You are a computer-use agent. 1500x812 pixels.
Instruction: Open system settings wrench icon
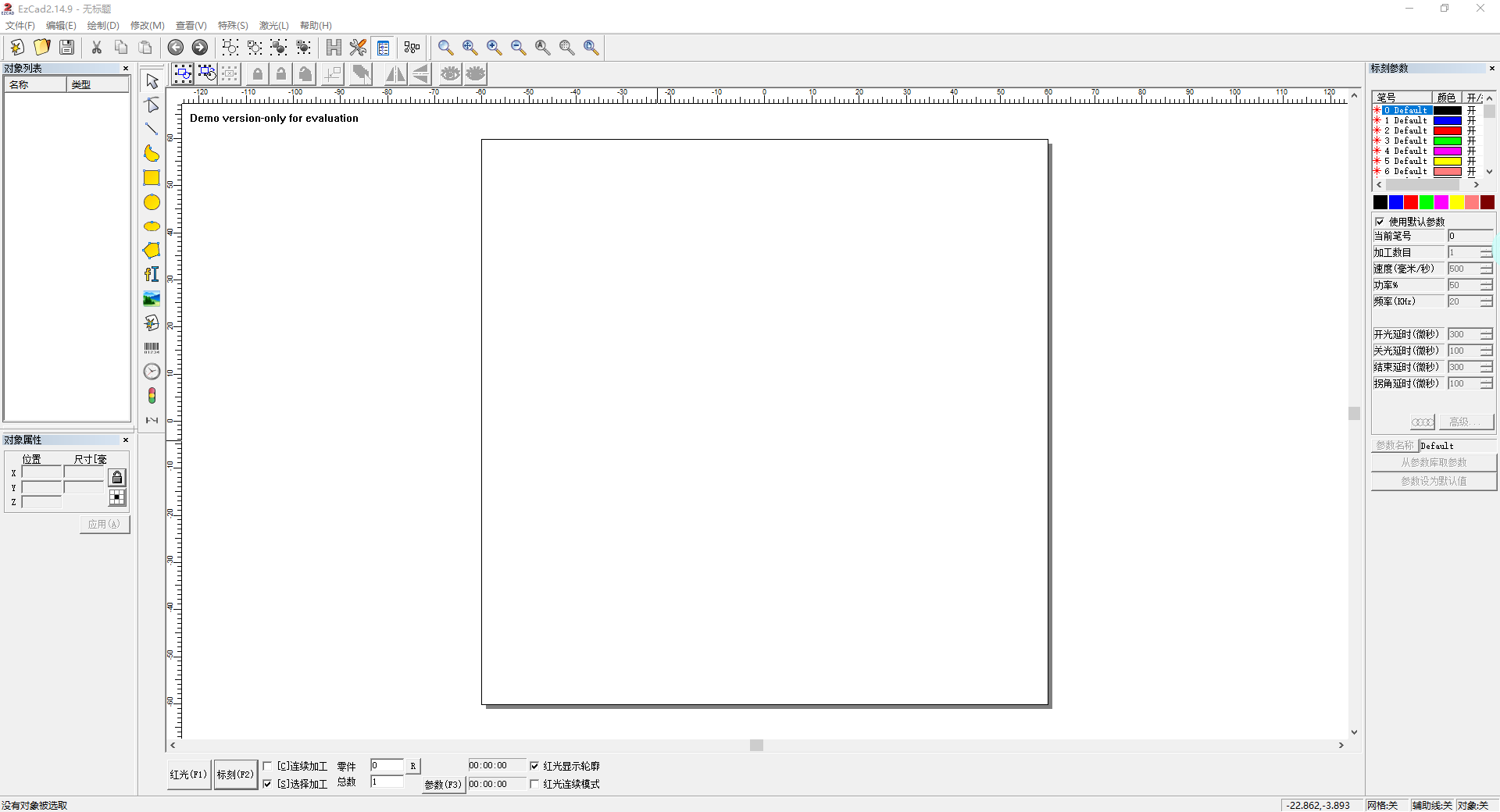pos(358,48)
